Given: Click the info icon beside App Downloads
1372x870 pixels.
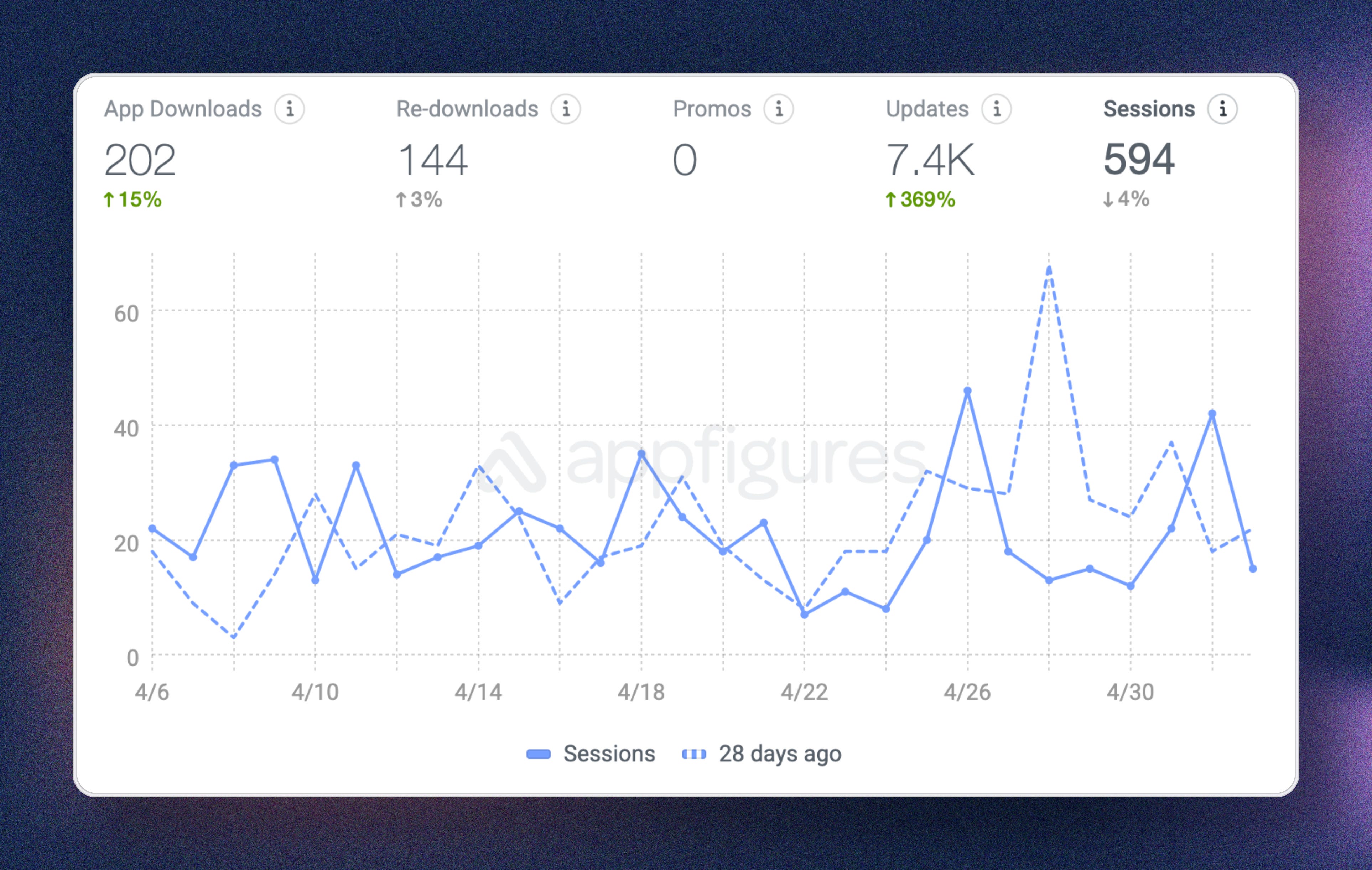Looking at the screenshot, I should (x=290, y=109).
